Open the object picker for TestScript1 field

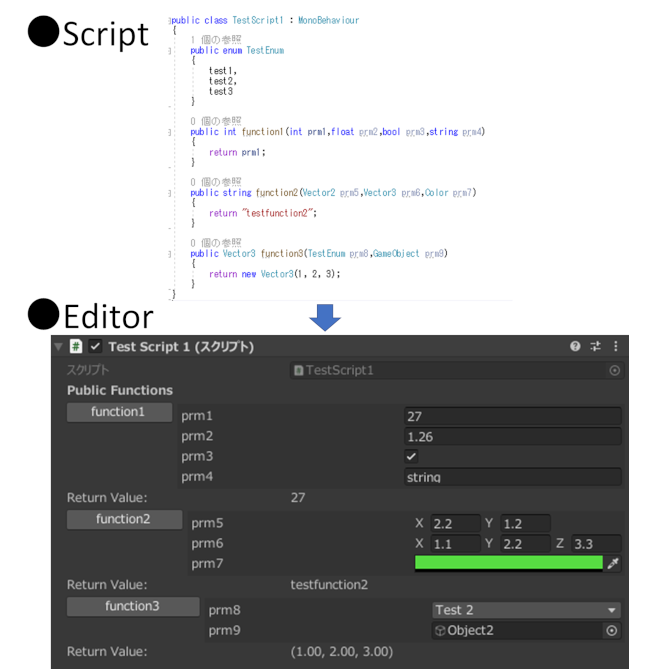(614, 370)
